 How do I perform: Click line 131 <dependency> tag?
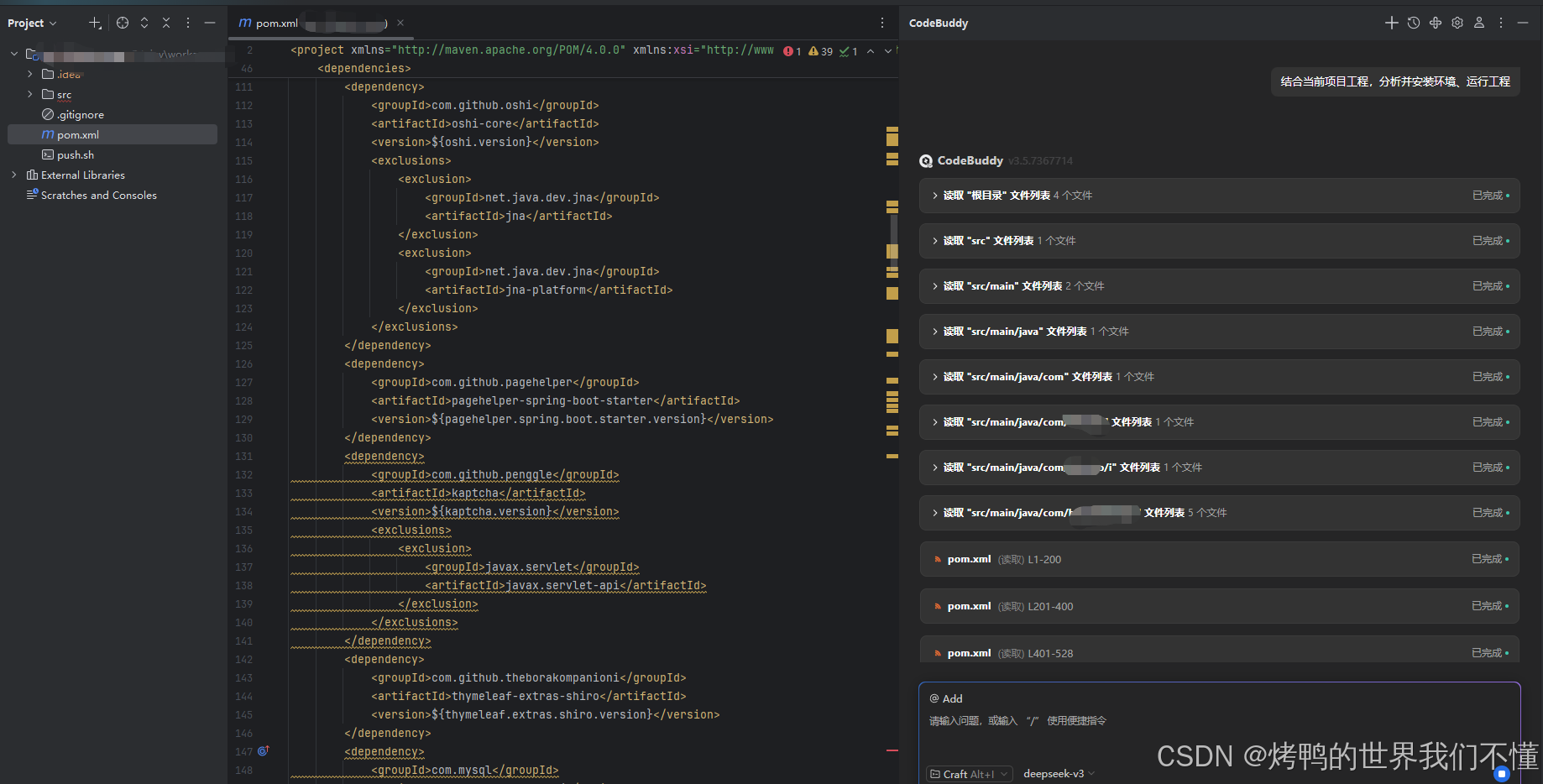[384, 457]
